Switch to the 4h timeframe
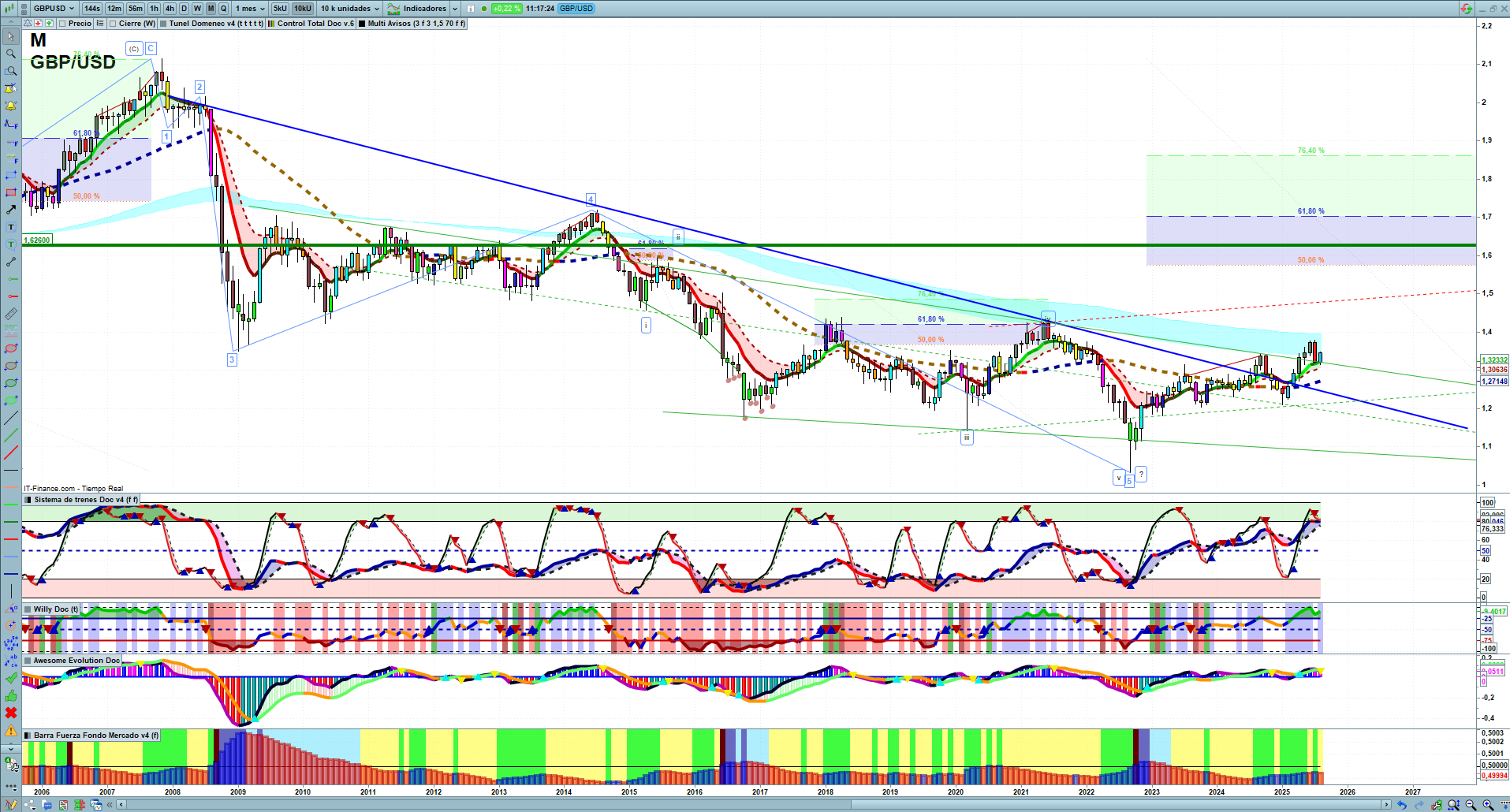Image resolution: width=1510 pixels, height=812 pixels. click(x=170, y=9)
